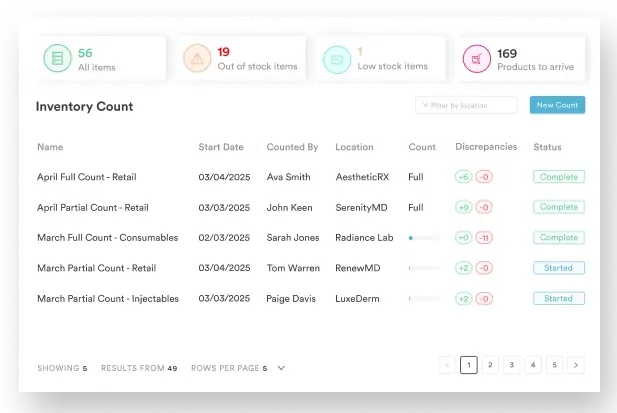Go to page 2
617x413 pixels.
coord(490,365)
